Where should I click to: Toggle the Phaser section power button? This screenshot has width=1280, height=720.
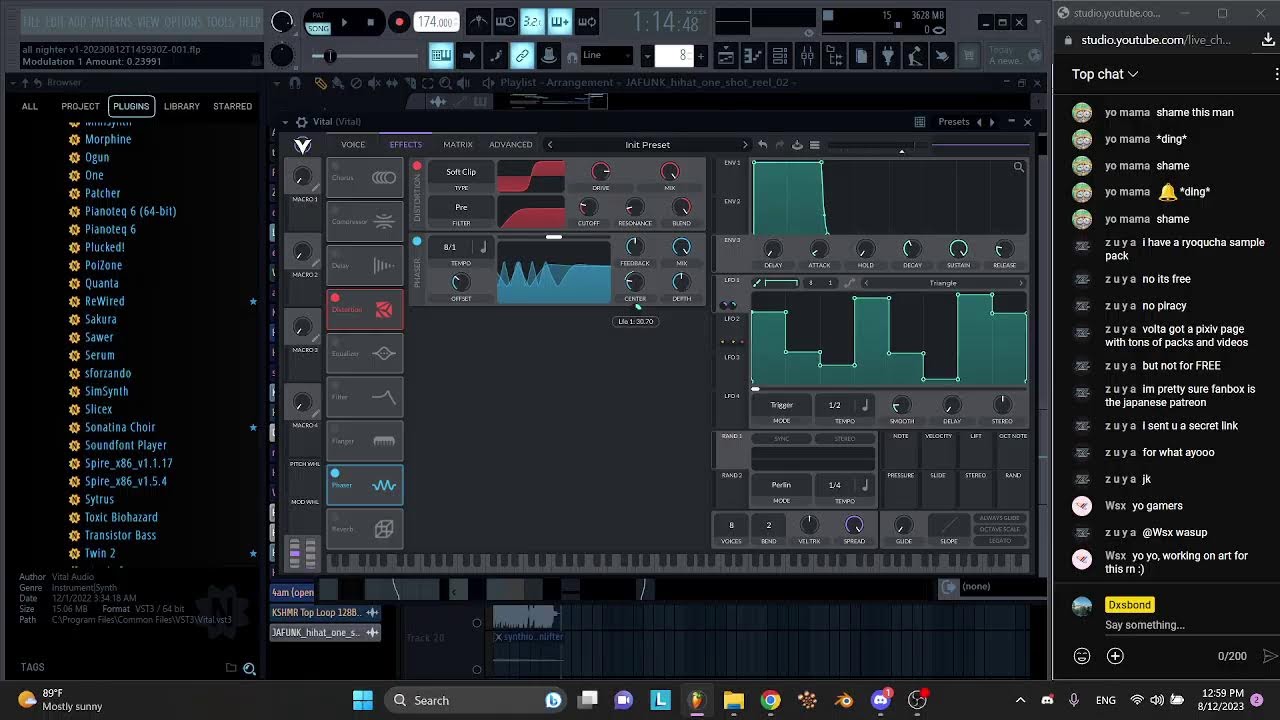coord(417,241)
